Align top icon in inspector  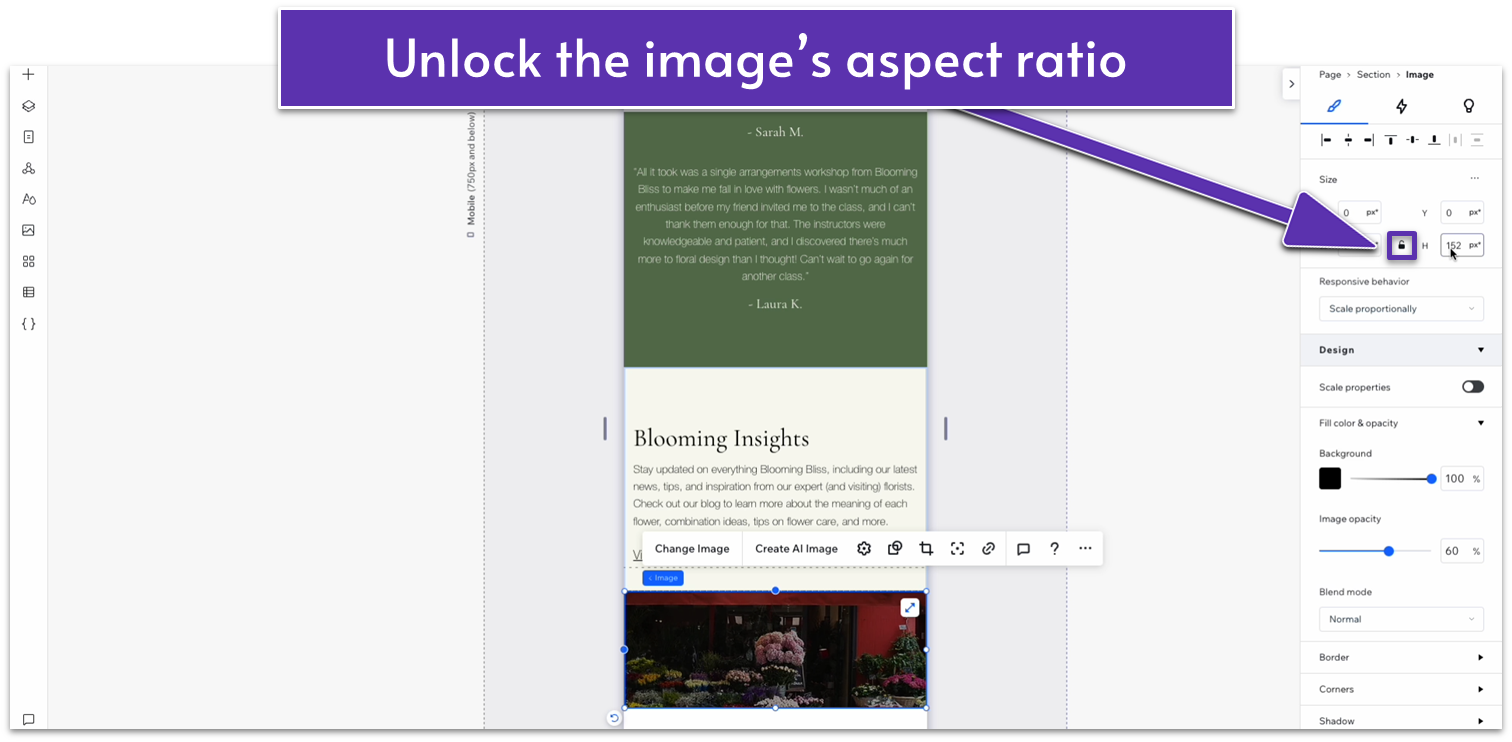(1391, 140)
